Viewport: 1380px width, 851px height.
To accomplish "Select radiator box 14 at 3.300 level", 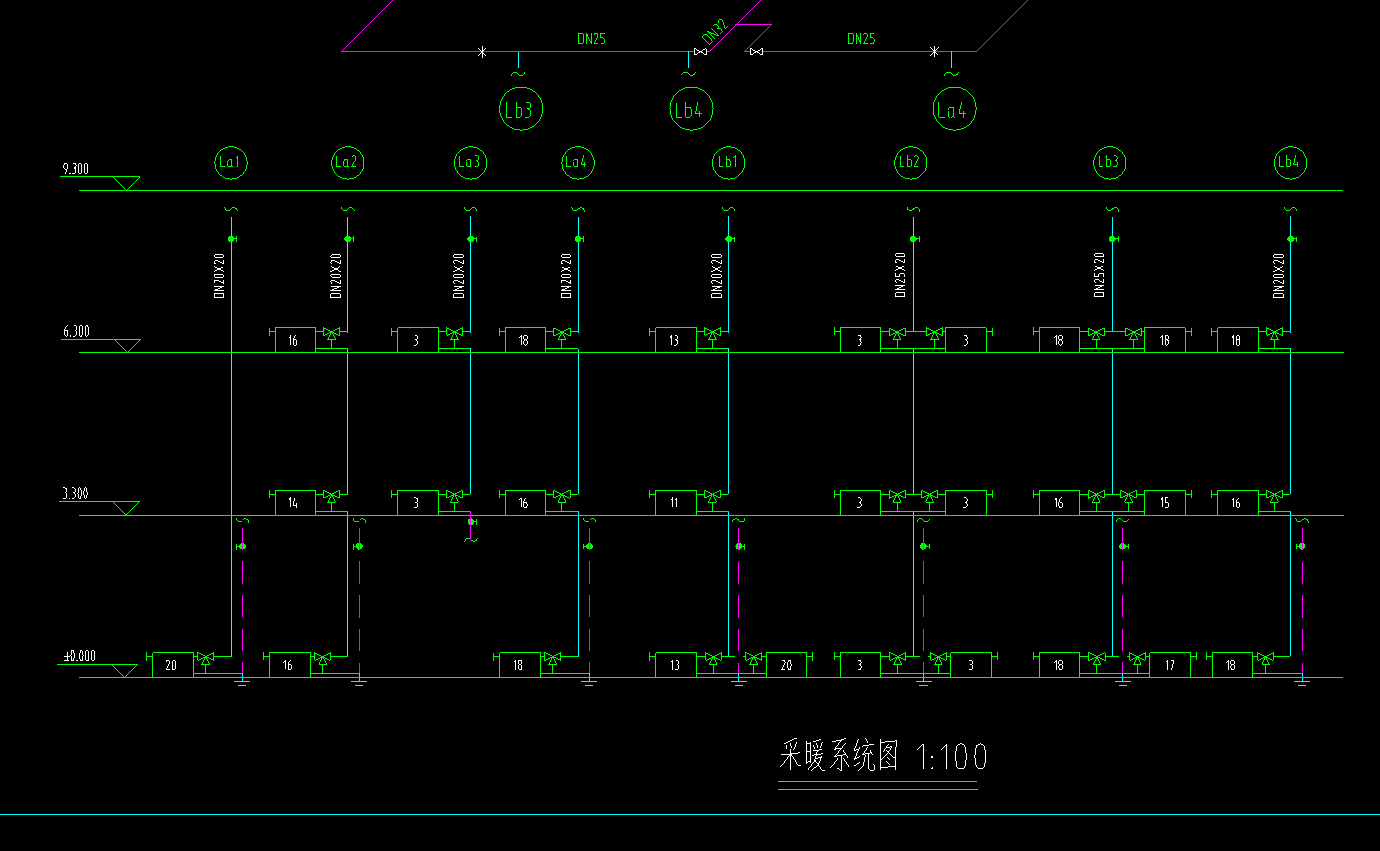I will tap(295, 503).
